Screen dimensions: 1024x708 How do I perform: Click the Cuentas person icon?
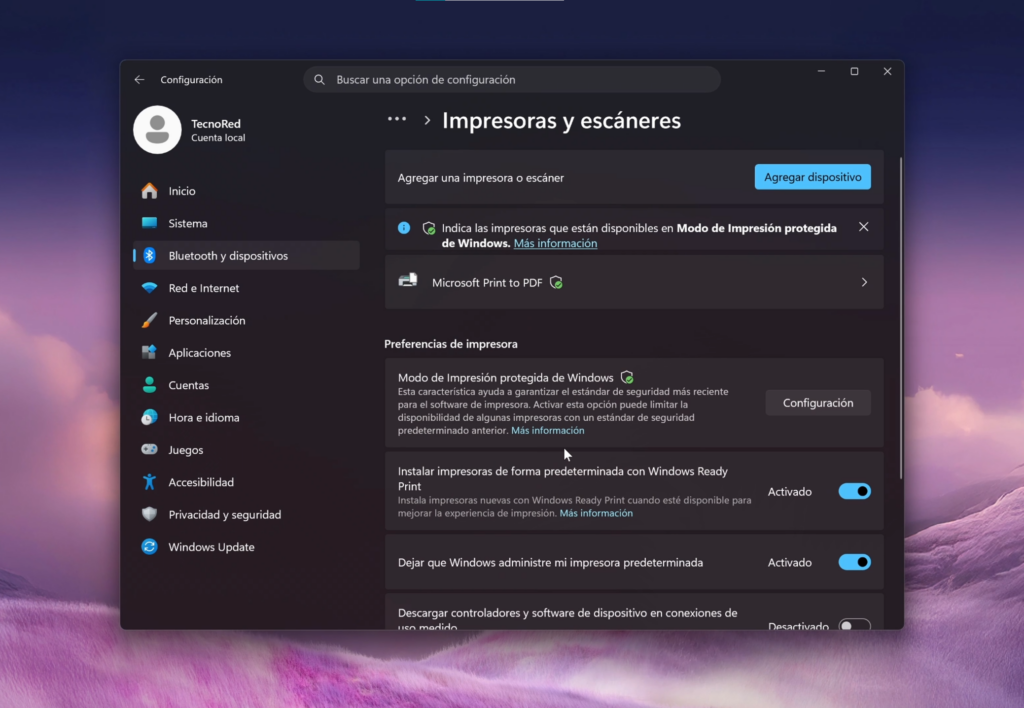coord(150,385)
